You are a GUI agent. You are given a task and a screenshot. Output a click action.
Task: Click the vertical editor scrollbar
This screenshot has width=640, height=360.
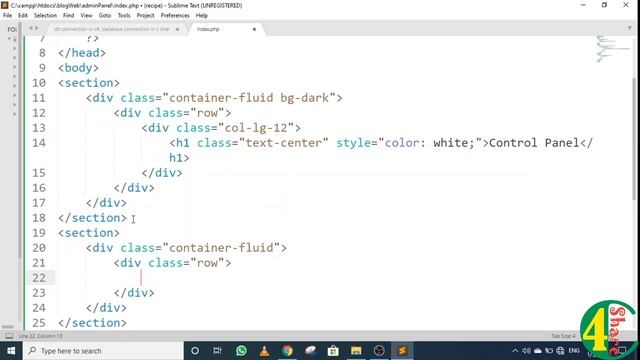[635, 139]
